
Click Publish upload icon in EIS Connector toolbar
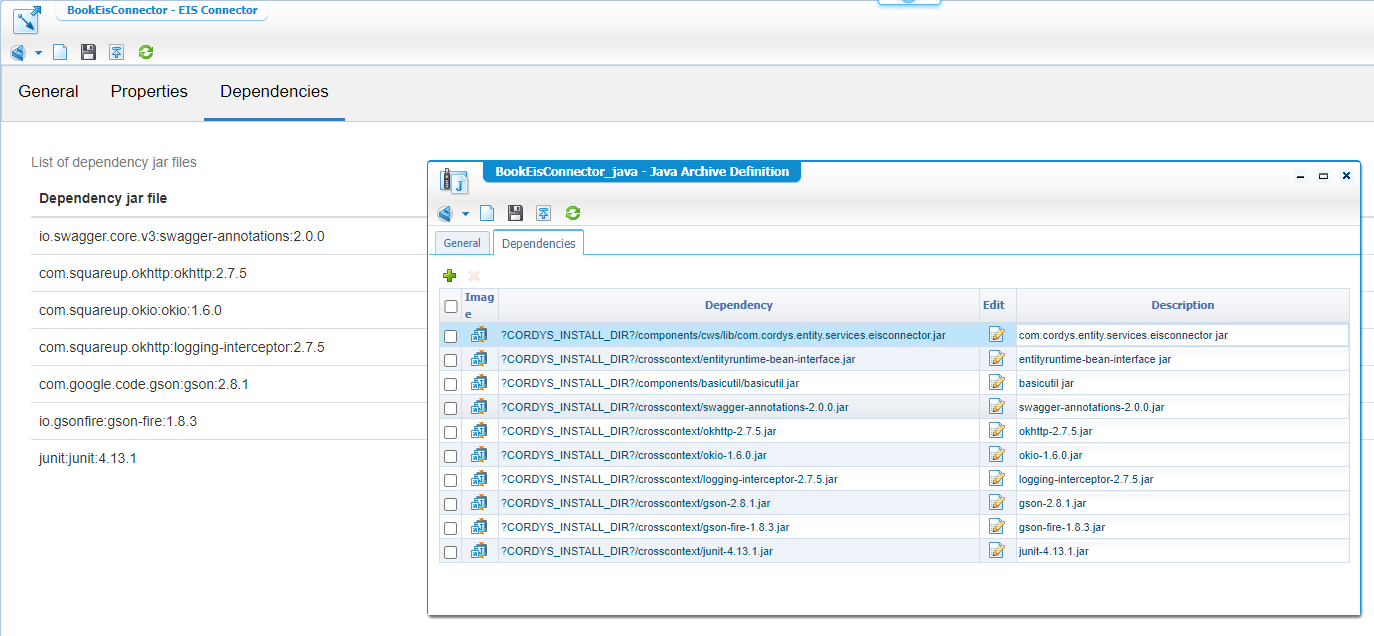[117, 52]
